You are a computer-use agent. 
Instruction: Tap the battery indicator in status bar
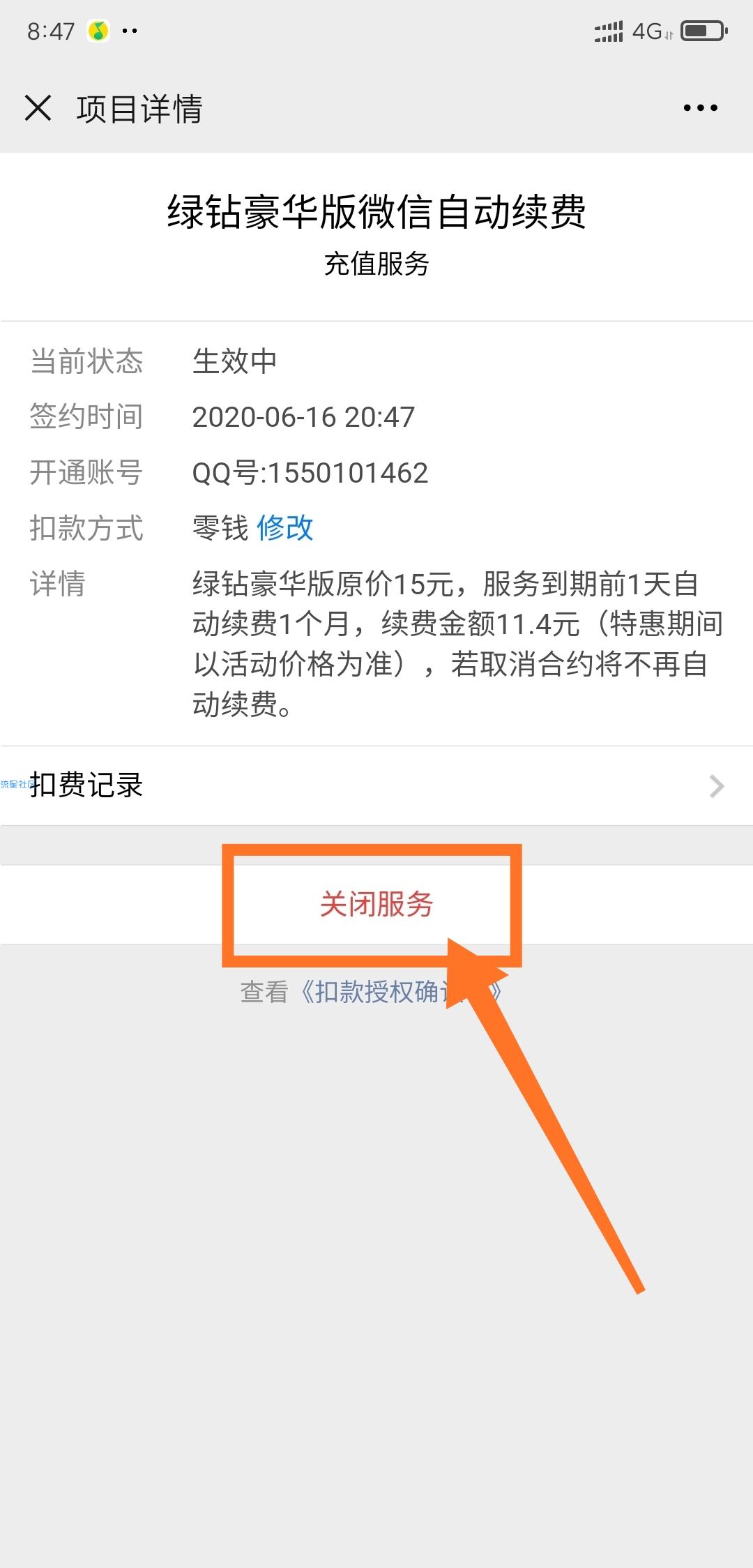[x=704, y=31]
